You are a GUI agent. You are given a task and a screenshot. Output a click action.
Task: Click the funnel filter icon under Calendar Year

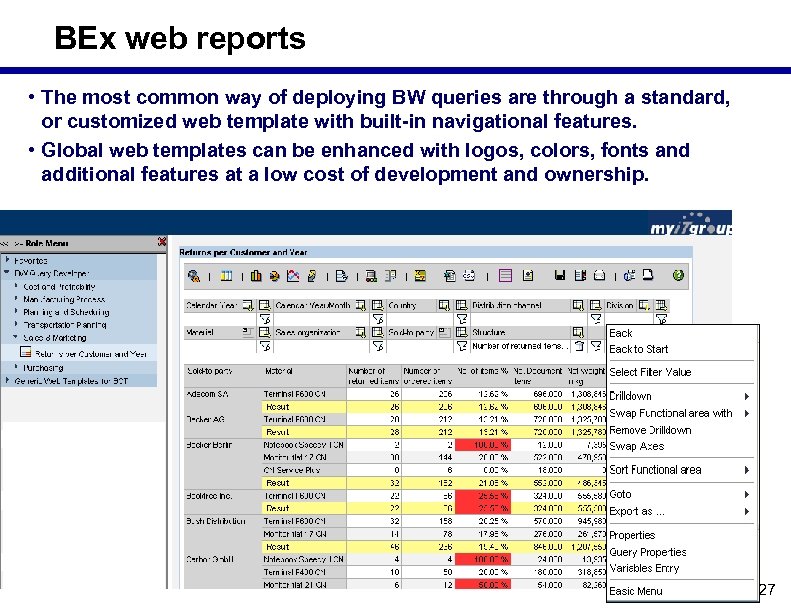click(265, 319)
